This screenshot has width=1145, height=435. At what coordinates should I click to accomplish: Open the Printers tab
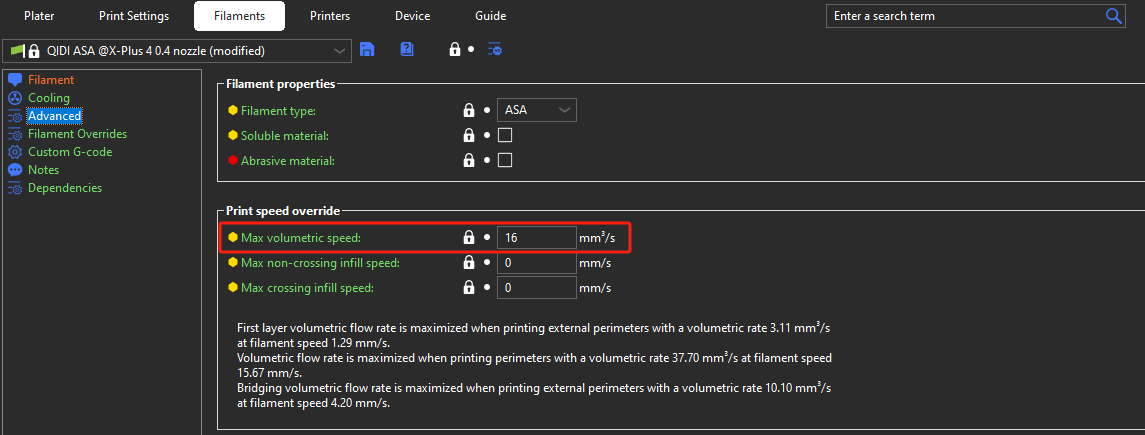pyautogui.click(x=330, y=16)
